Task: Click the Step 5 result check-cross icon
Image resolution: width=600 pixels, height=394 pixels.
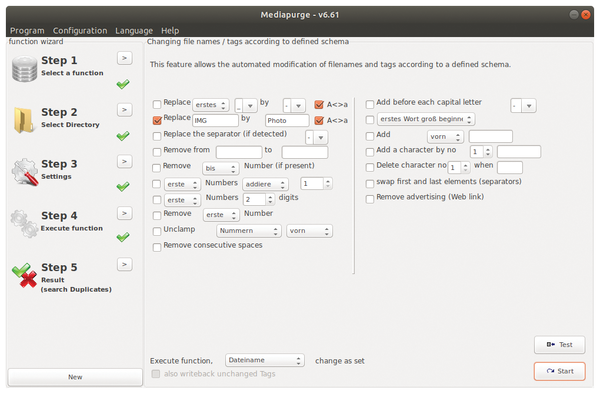Action: [24, 275]
